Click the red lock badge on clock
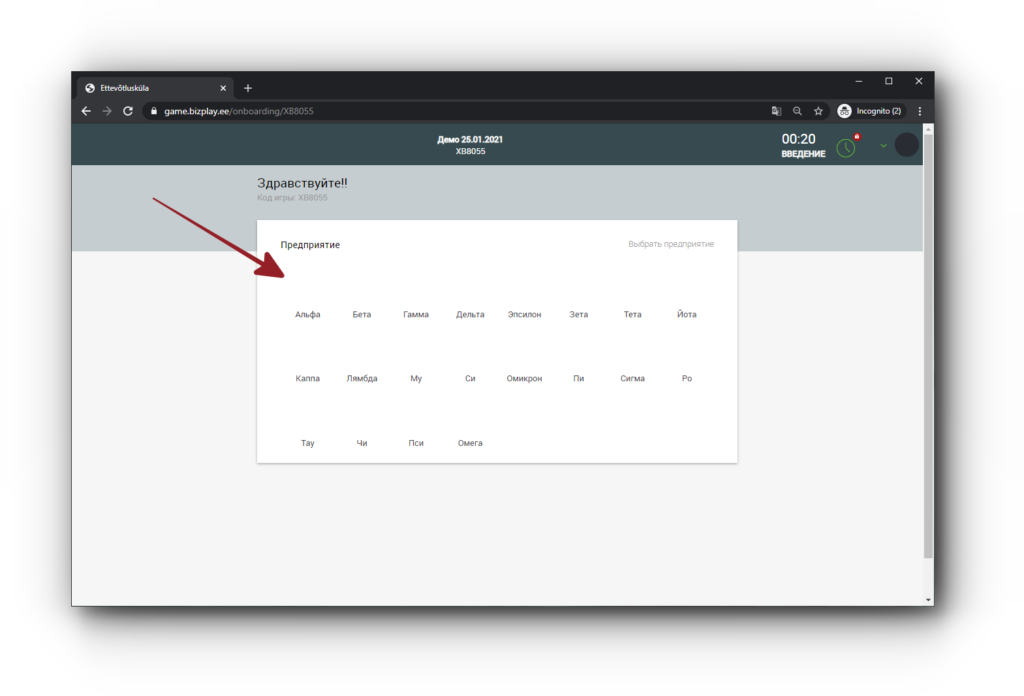This screenshot has width=1024, height=696. point(857,137)
